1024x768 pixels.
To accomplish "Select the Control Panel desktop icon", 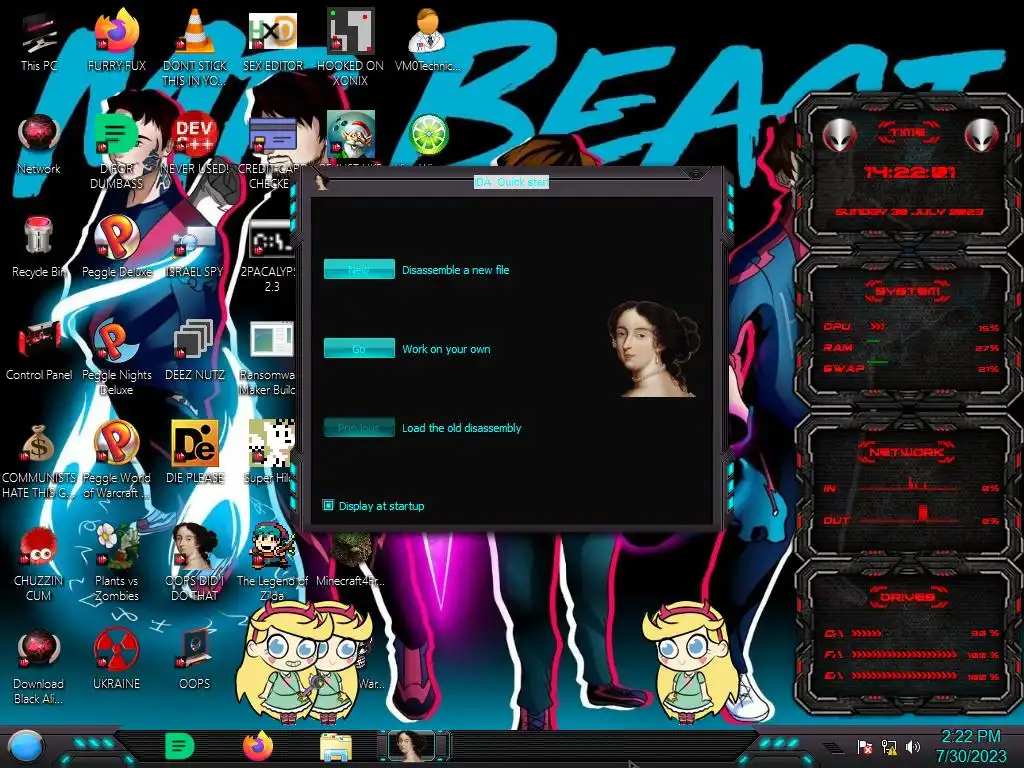I will (39, 350).
